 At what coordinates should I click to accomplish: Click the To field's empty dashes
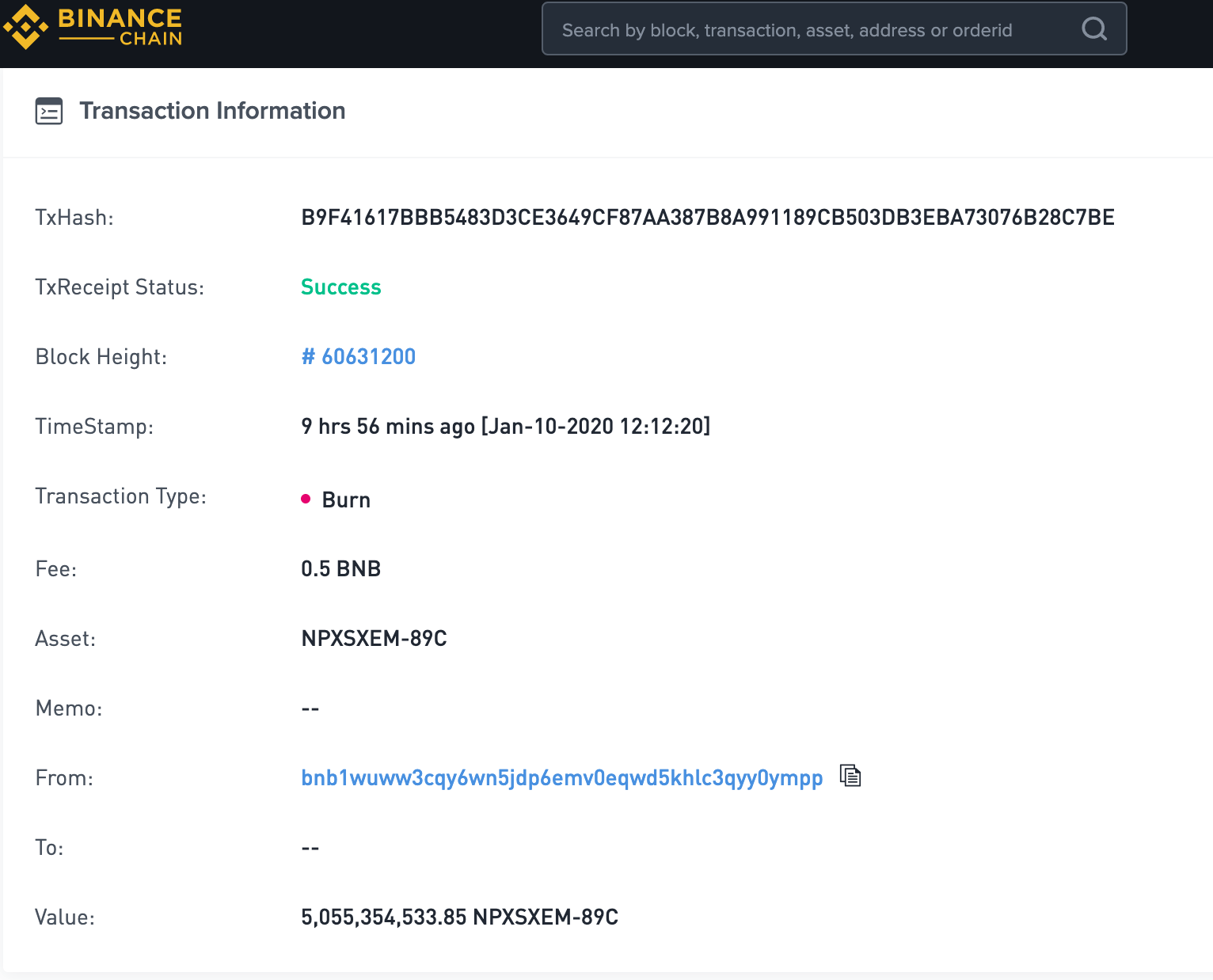(310, 848)
